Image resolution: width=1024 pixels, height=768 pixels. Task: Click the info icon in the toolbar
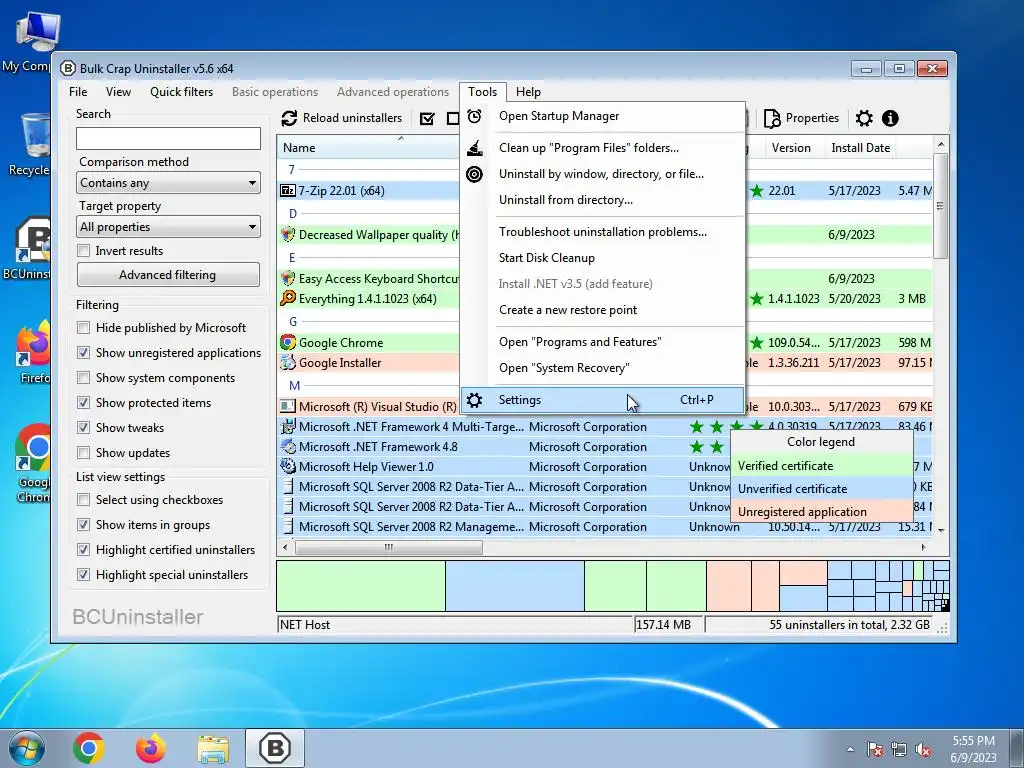(890, 118)
